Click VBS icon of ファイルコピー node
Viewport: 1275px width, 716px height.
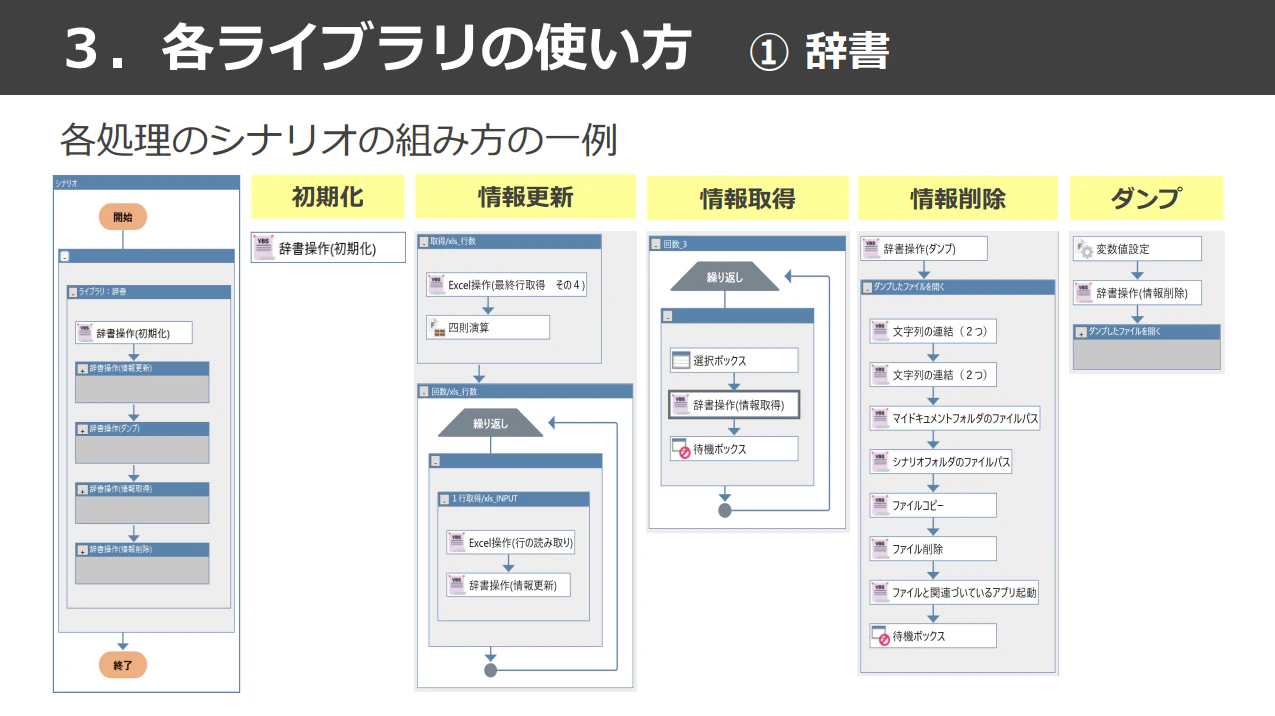(x=880, y=505)
